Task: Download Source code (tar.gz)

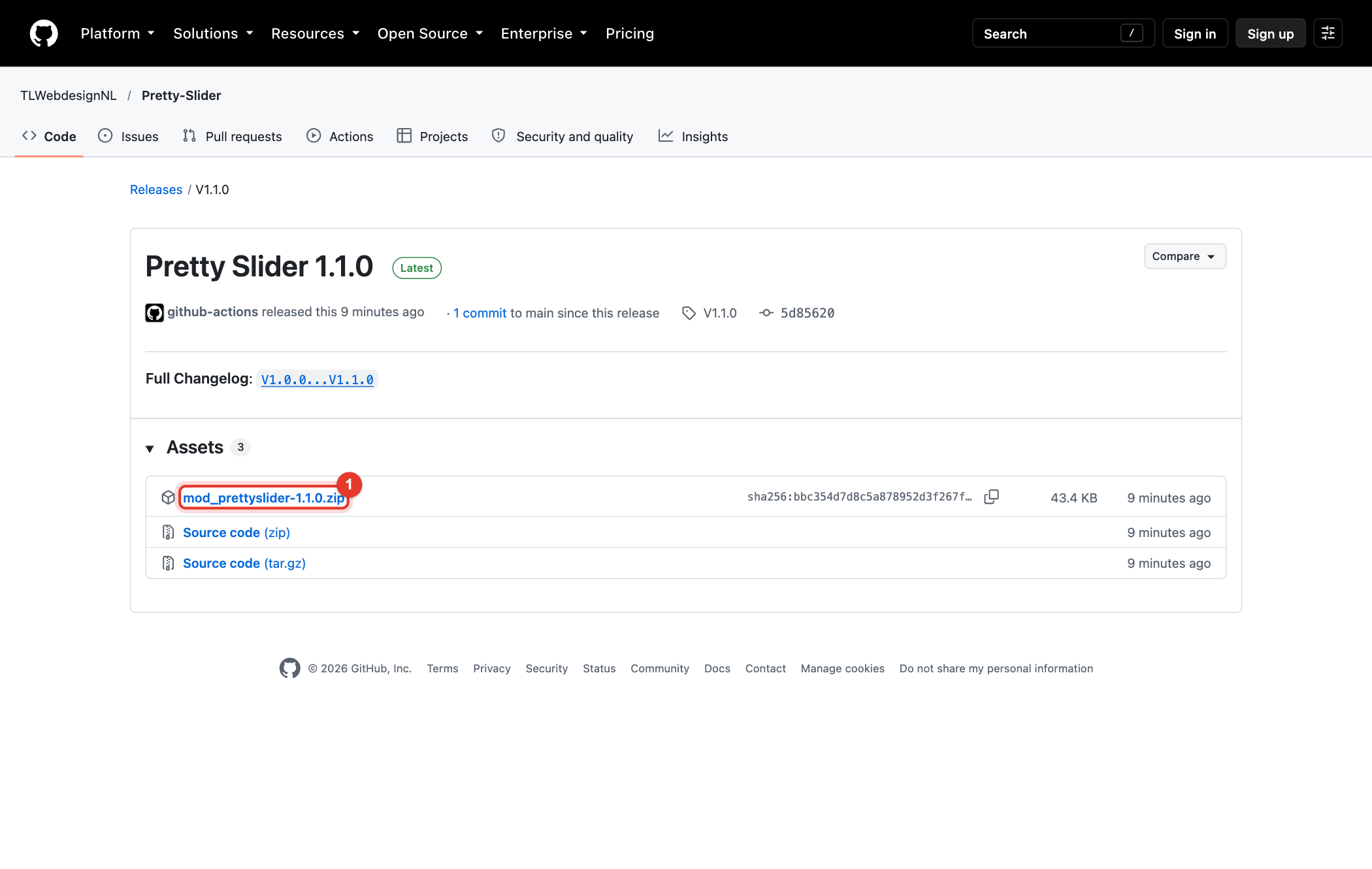Action: tap(244, 563)
